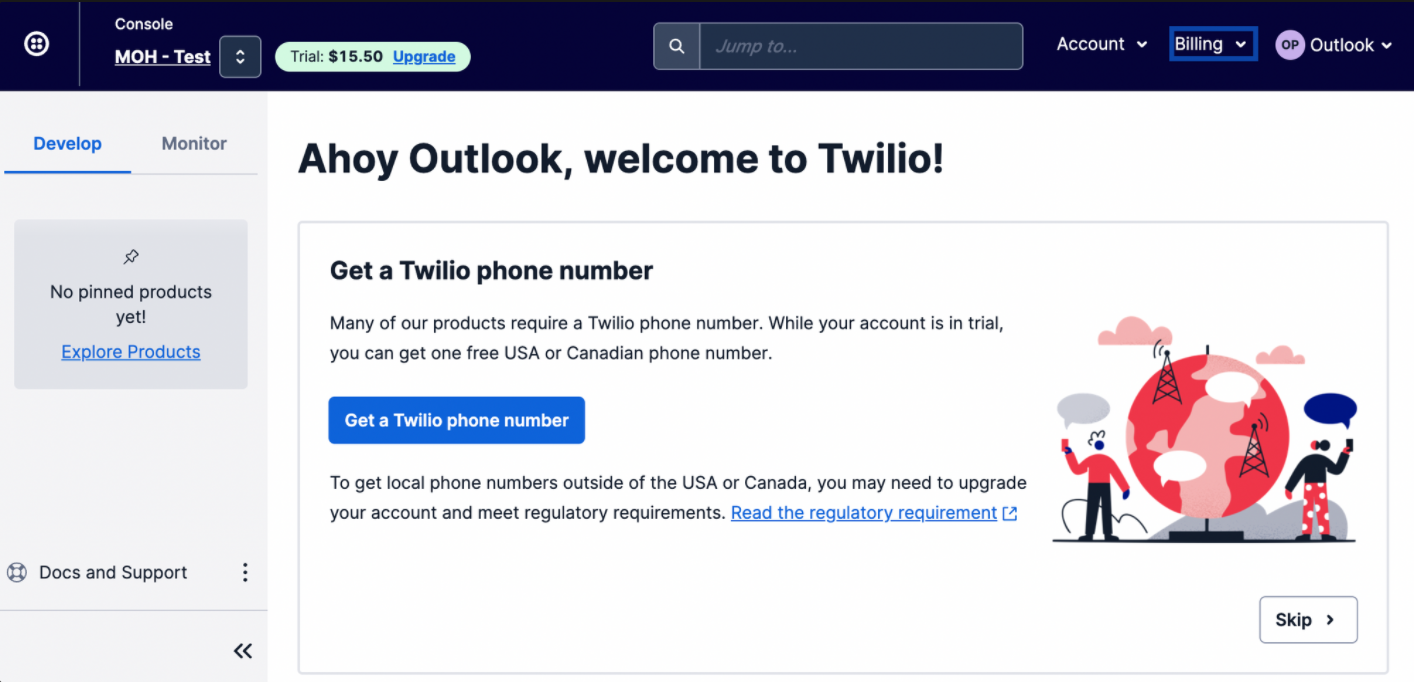
Task: Click the Upgrade link in trial badge
Action: [424, 56]
